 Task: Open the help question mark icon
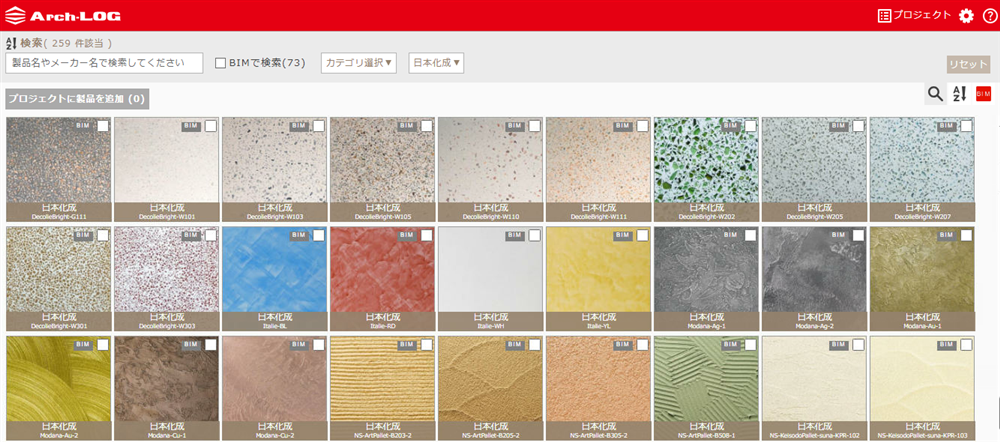point(989,15)
